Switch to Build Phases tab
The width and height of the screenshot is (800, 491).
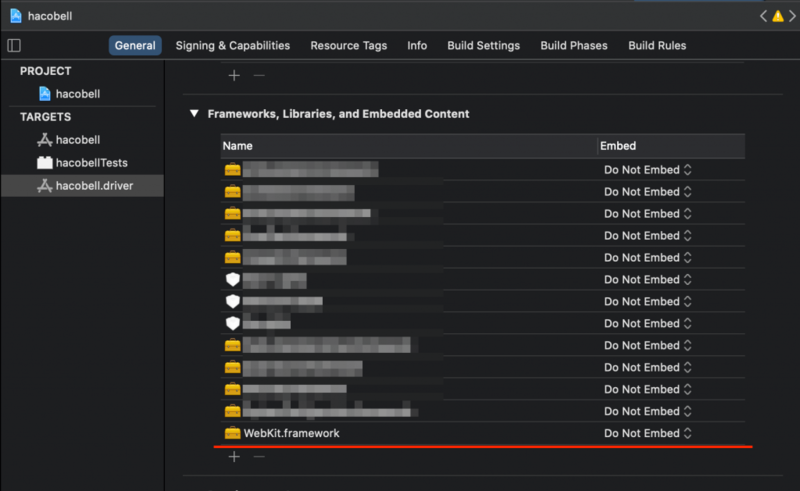(574, 45)
